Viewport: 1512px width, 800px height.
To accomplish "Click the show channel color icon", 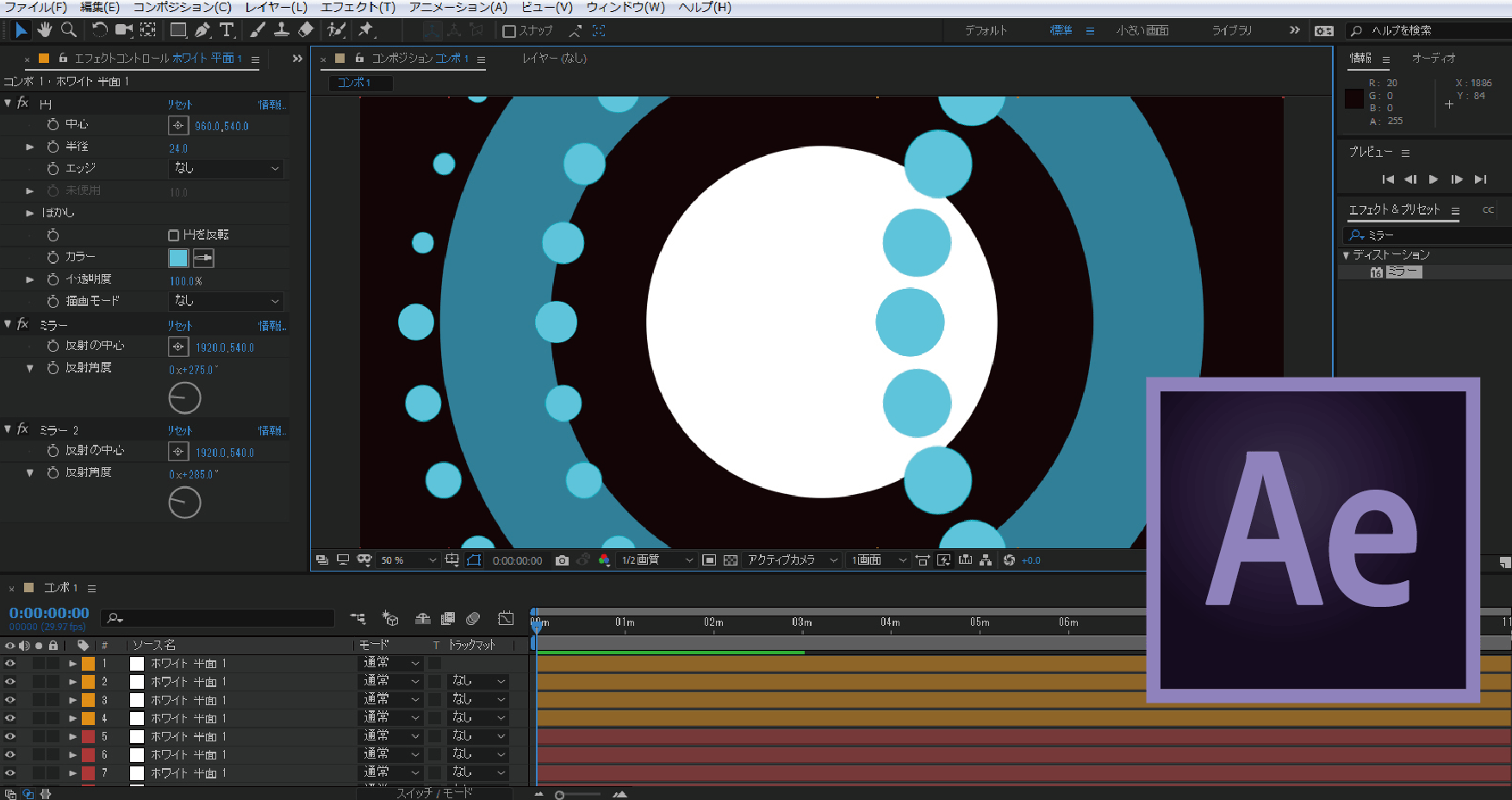I will click(604, 560).
